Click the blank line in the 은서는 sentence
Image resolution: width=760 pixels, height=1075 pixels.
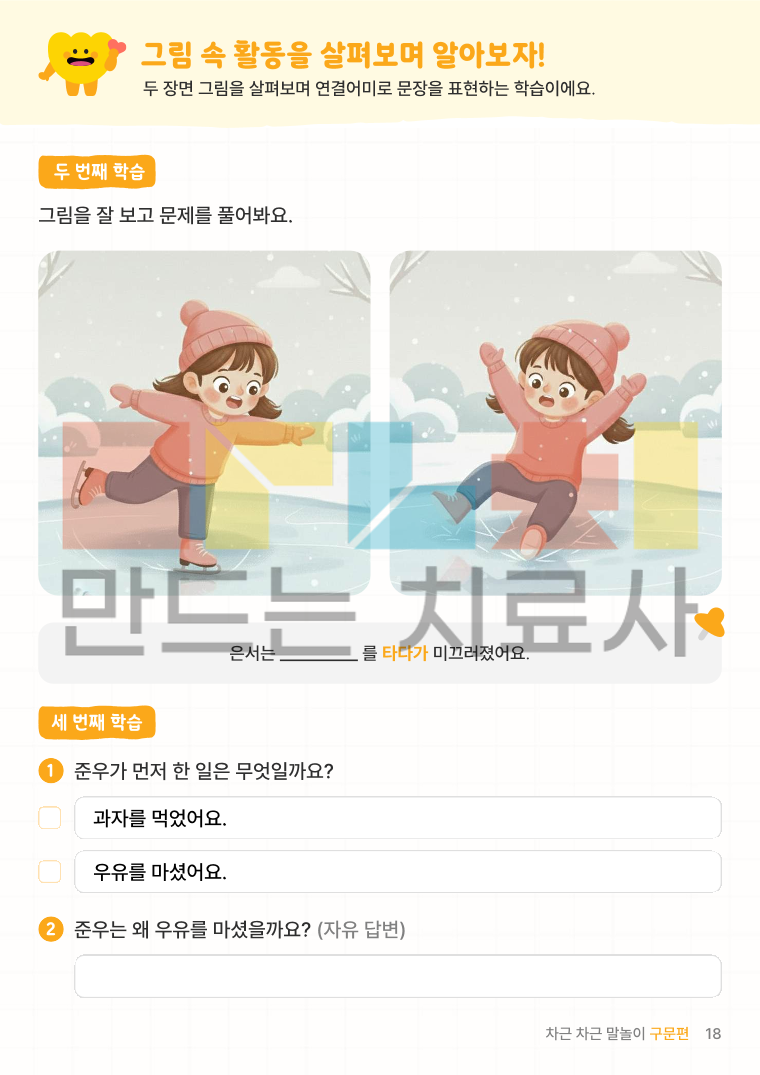[319, 657]
